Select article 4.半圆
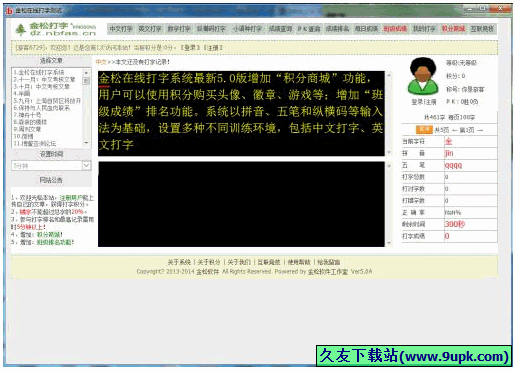Viewport: 515px width, 370px height. [22, 94]
